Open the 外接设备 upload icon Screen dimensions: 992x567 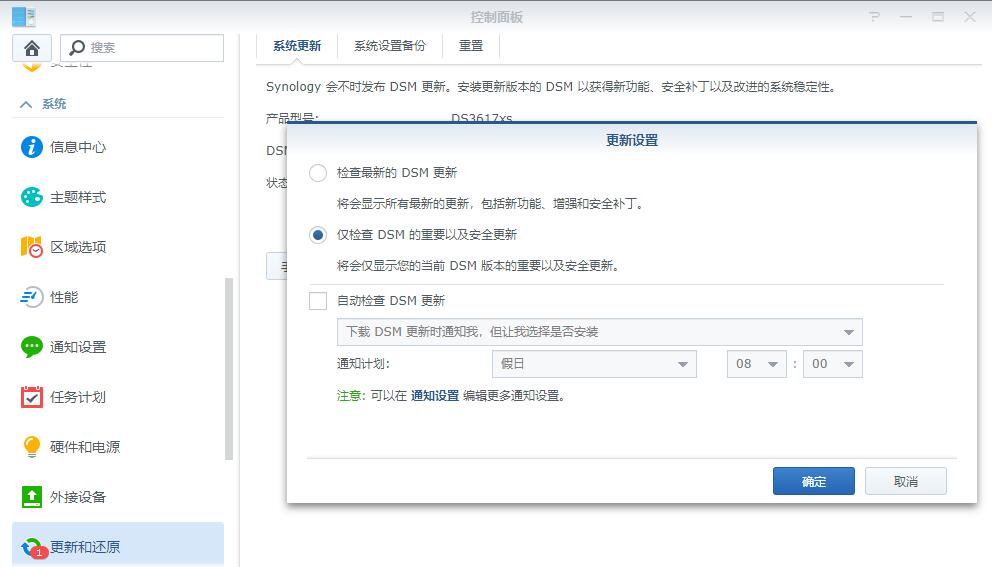32,497
